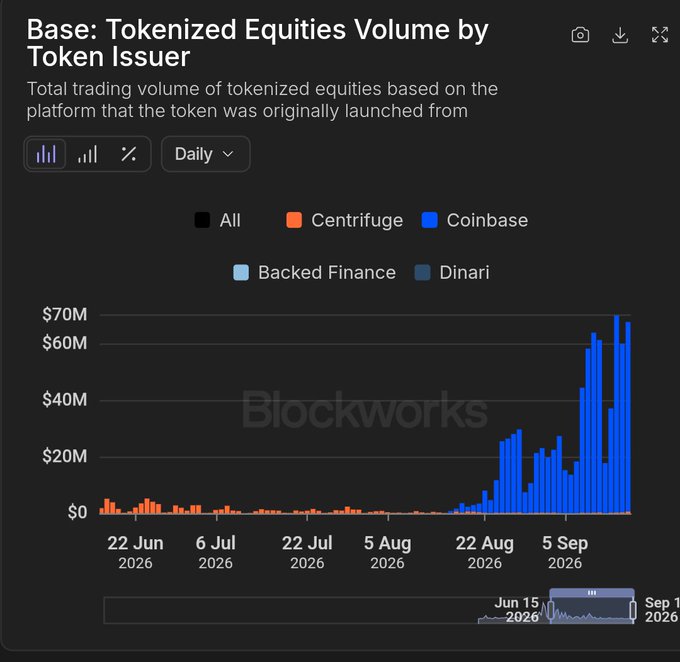Click the 5 Aug 2026 date label

(x=387, y=552)
